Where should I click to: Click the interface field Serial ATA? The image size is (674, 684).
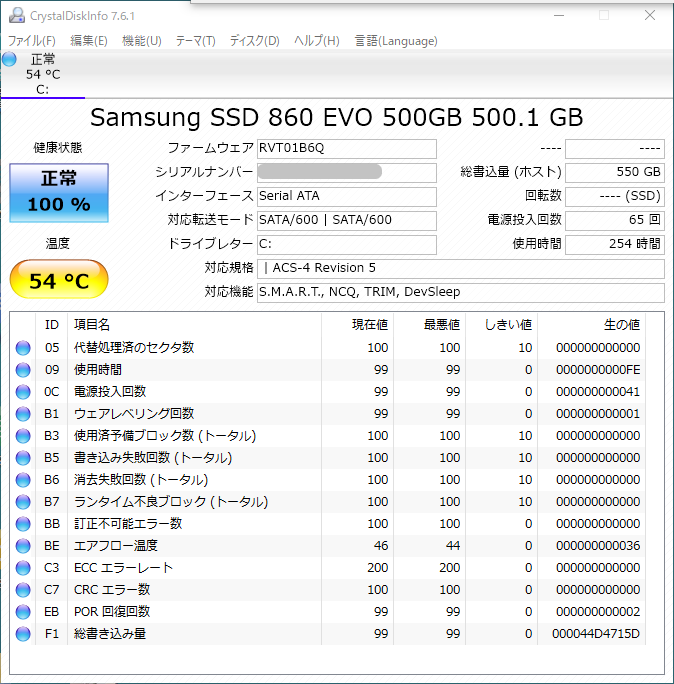coord(347,196)
